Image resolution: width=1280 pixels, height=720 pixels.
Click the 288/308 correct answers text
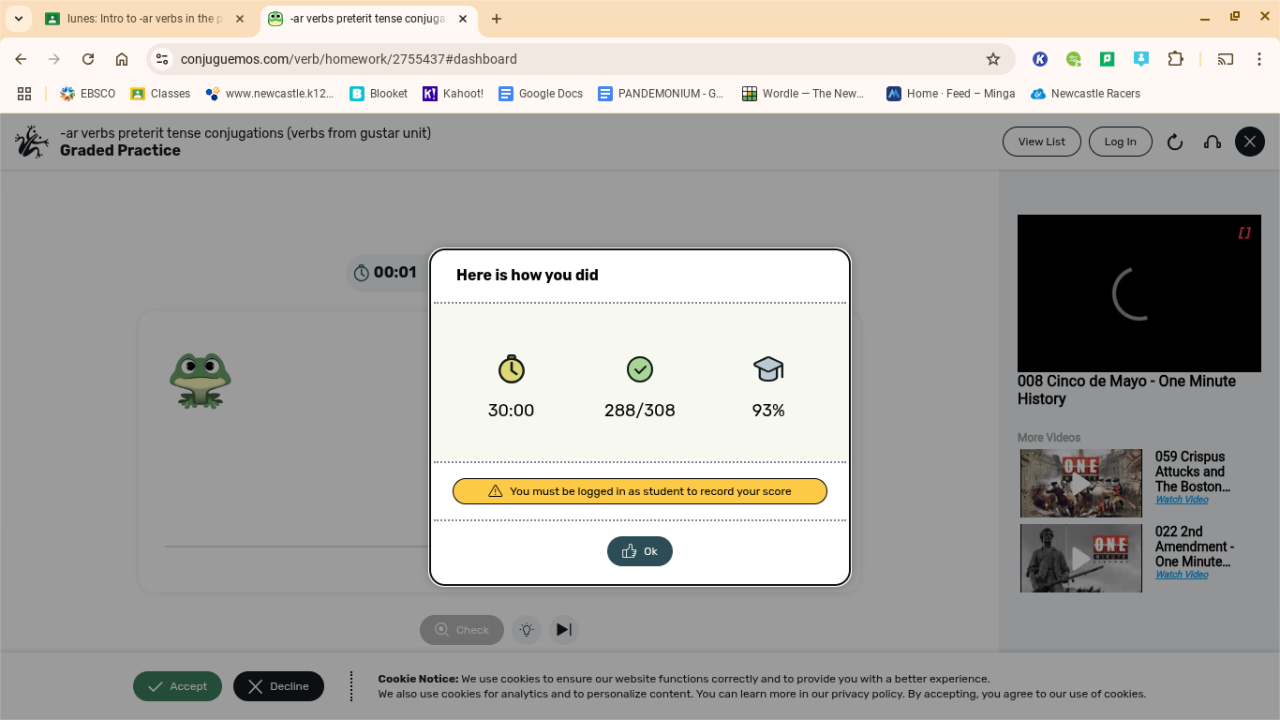(x=640, y=410)
